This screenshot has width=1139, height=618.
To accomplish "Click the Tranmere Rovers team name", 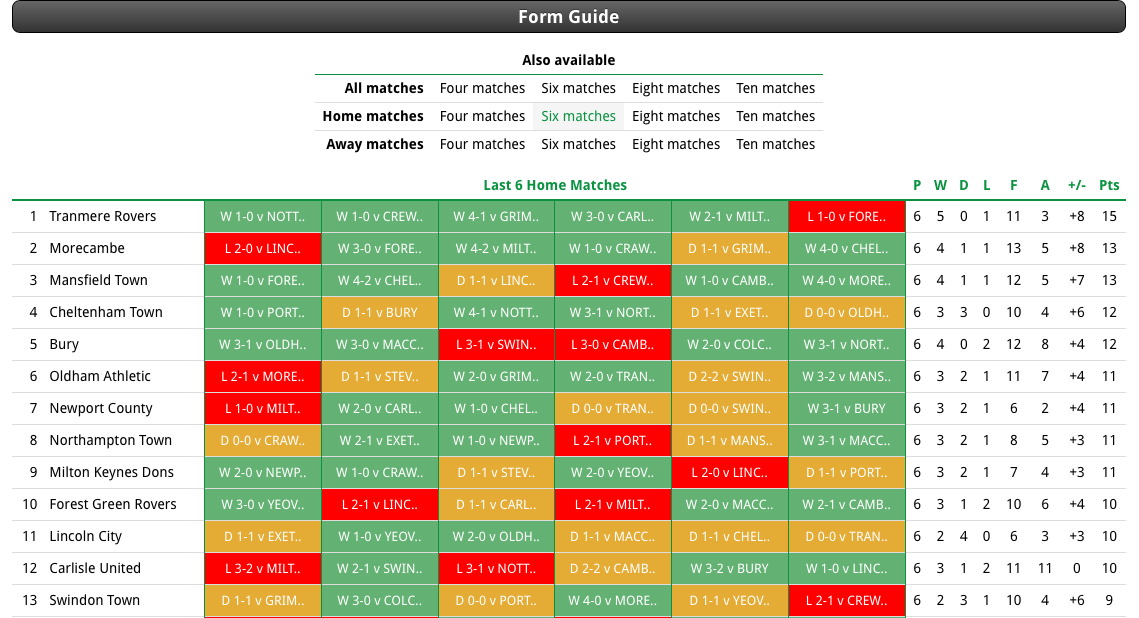I will (x=102, y=216).
